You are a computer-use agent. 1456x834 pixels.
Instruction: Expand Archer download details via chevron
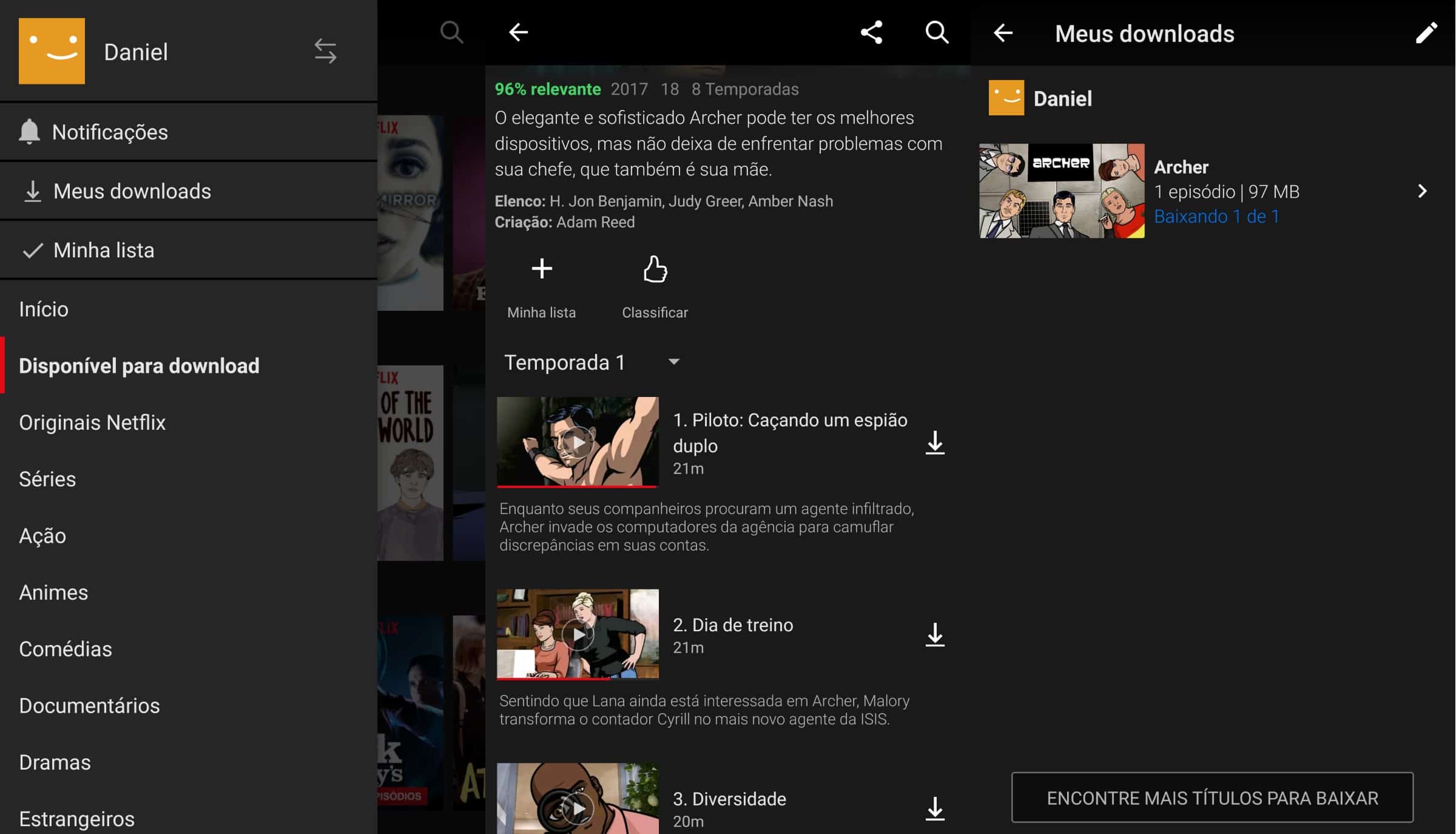point(1423,191)
